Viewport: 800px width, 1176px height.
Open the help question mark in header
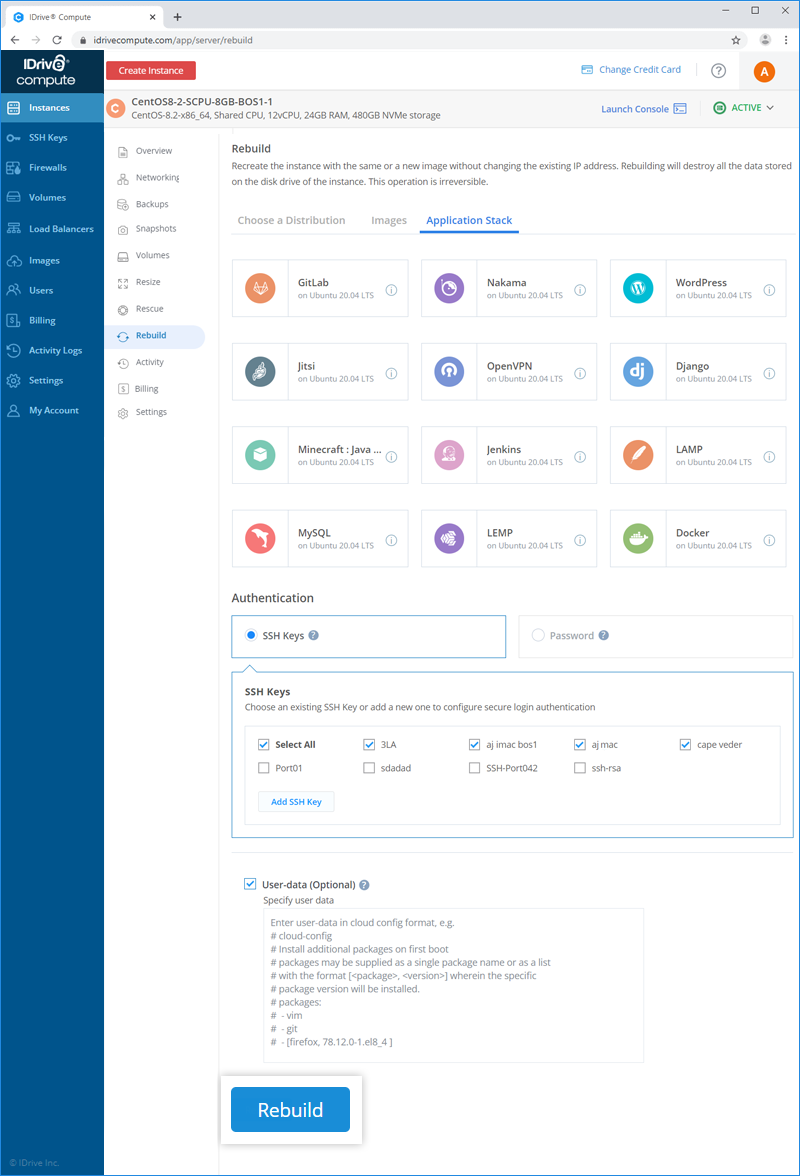[x=718, y=70]
